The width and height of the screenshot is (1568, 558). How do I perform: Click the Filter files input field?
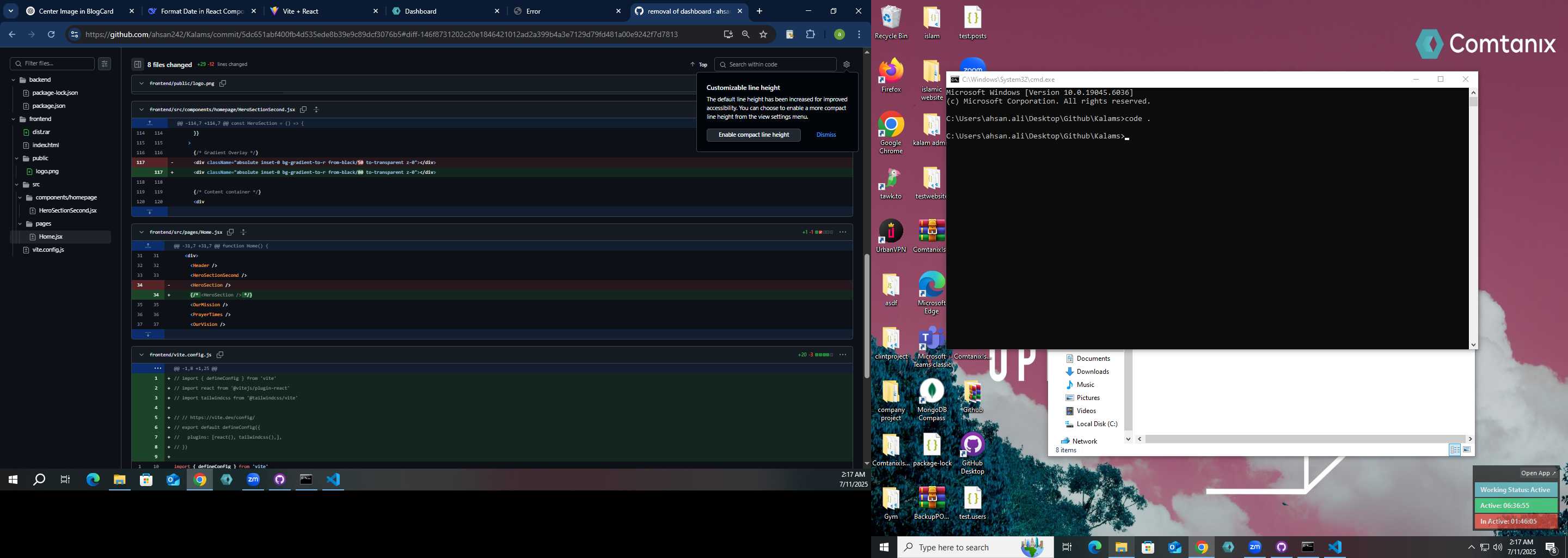click(52, 63)
